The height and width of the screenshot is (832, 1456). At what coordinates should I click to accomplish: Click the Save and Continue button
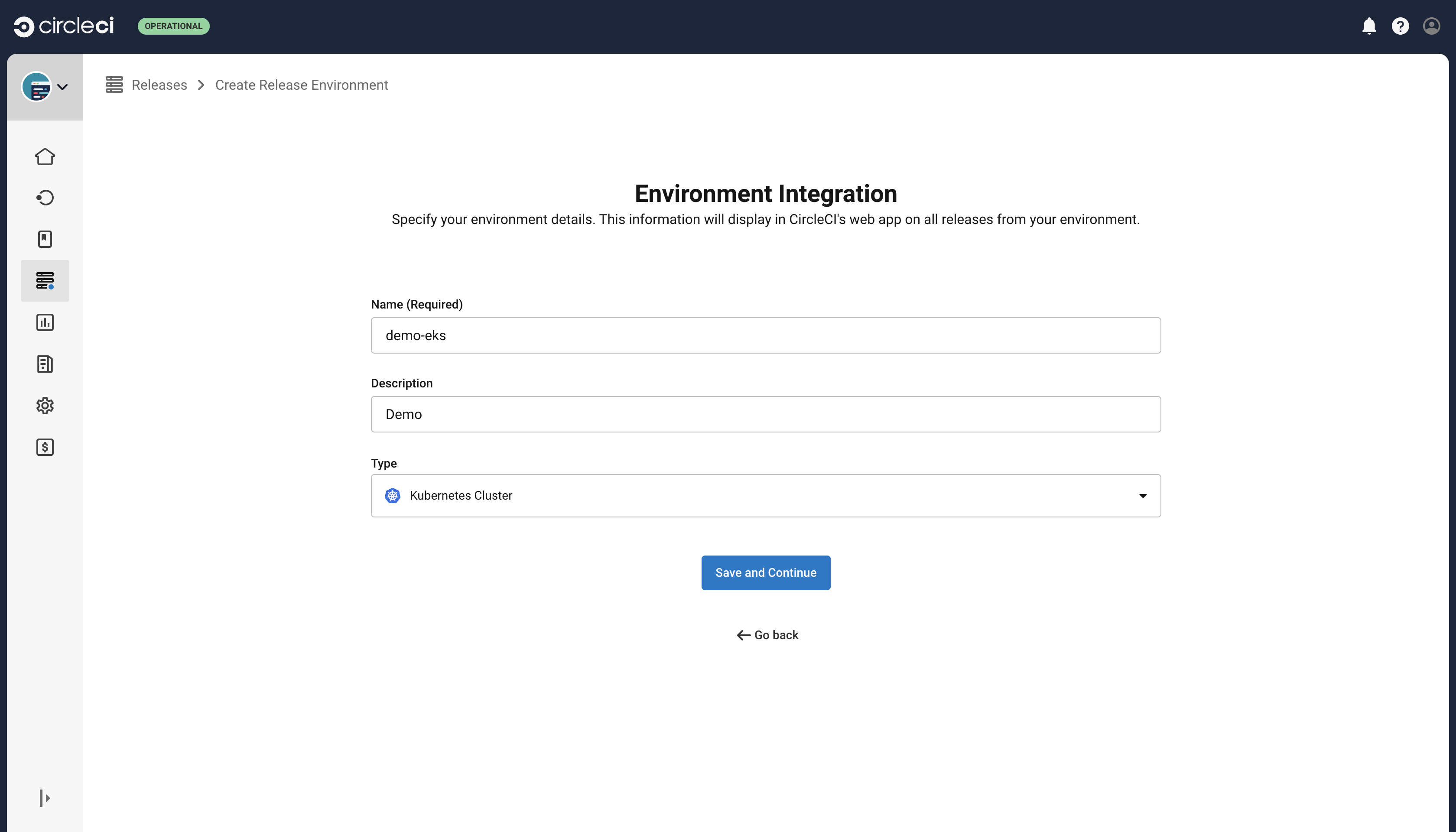766,572
